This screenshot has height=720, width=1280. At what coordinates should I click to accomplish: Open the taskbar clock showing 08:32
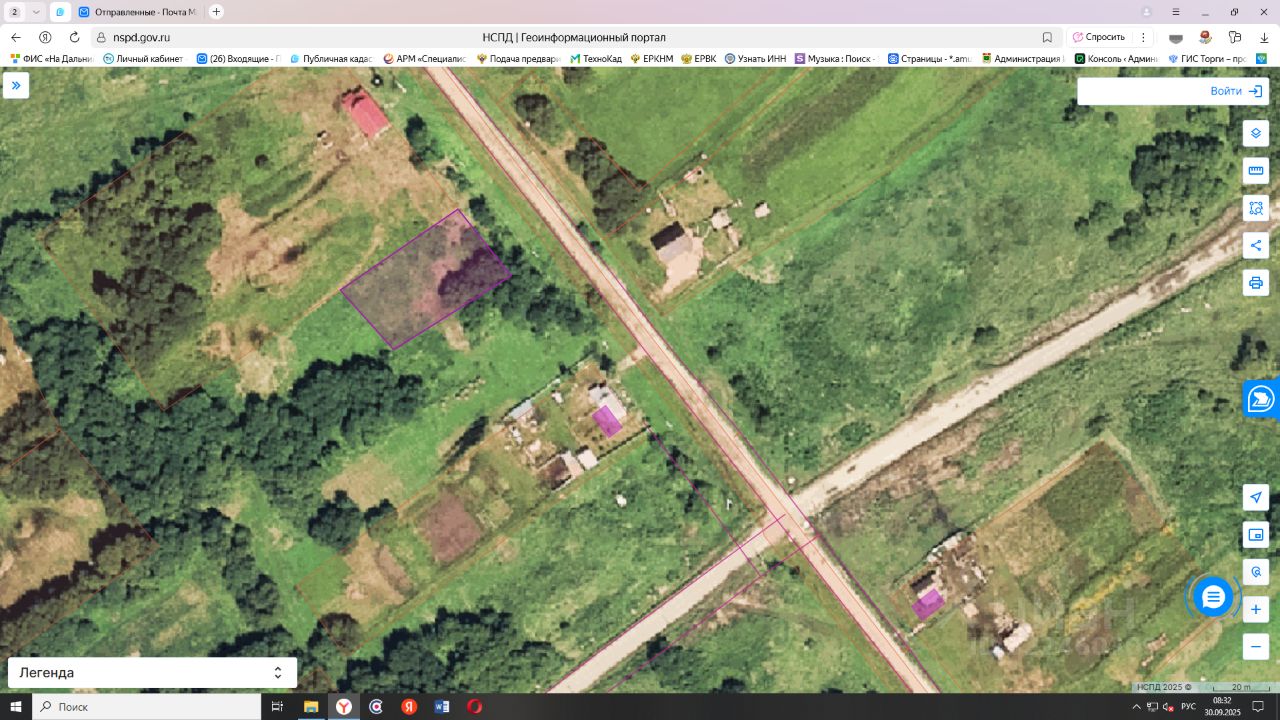coord(1223,707)
